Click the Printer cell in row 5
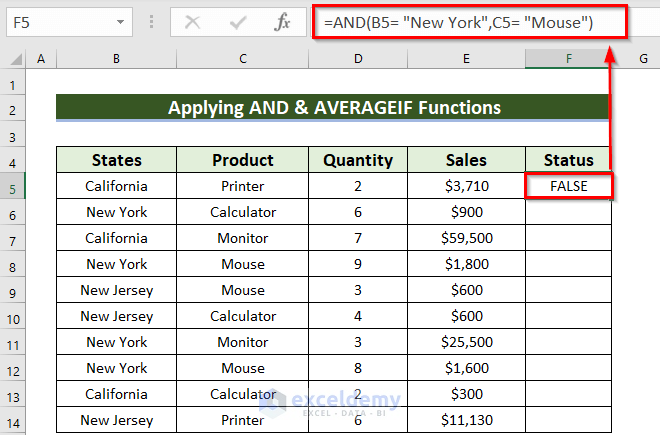This screenshot has width=660, height=435. point(243,186)
